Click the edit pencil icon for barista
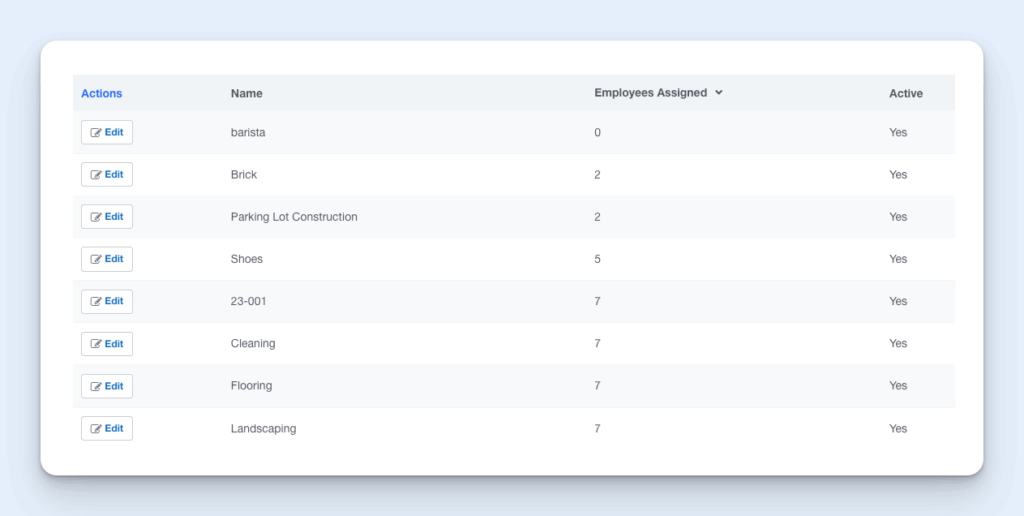 (x=96, y=132)
